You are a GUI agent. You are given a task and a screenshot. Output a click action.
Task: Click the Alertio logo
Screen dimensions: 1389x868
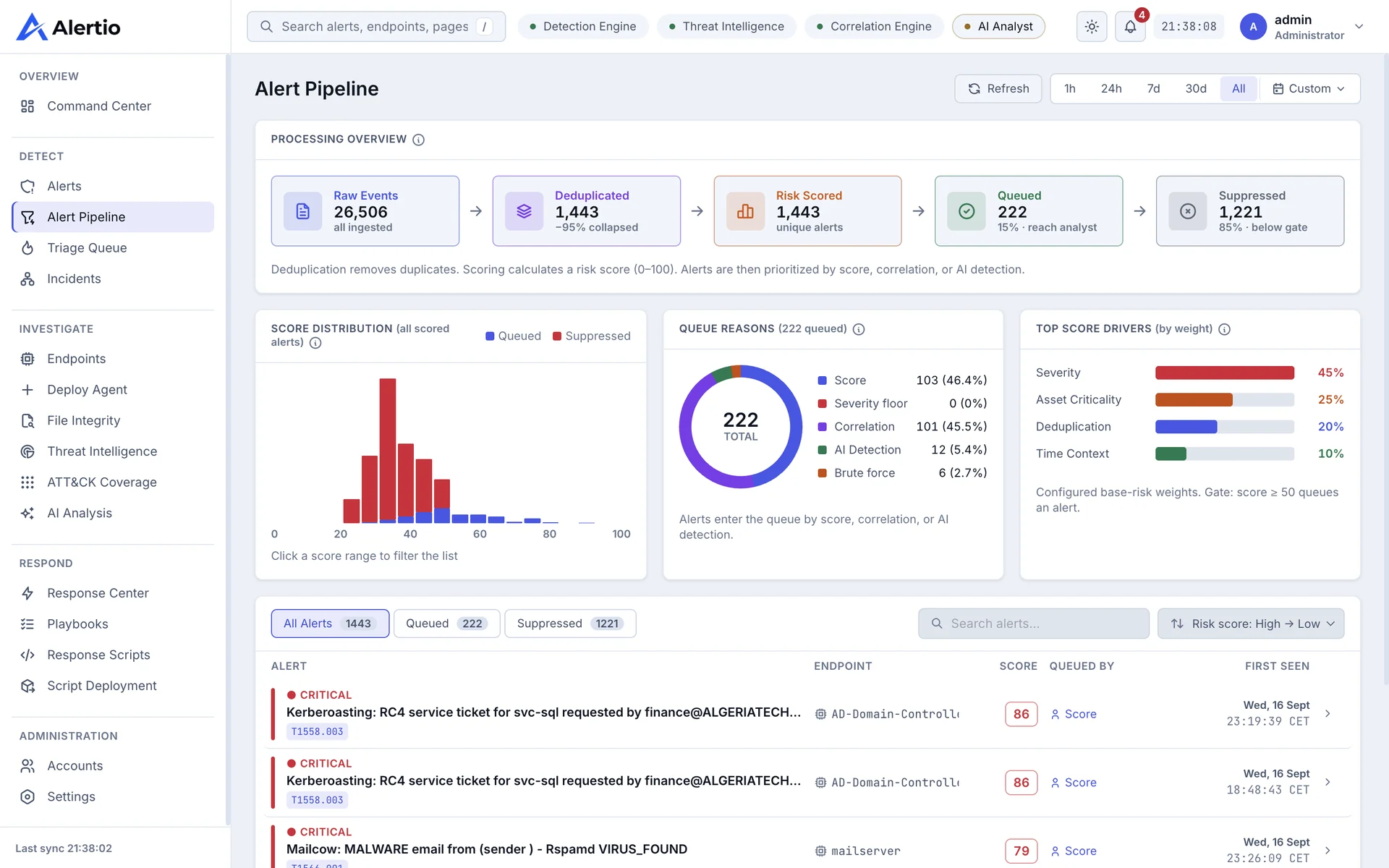point(69,27)
